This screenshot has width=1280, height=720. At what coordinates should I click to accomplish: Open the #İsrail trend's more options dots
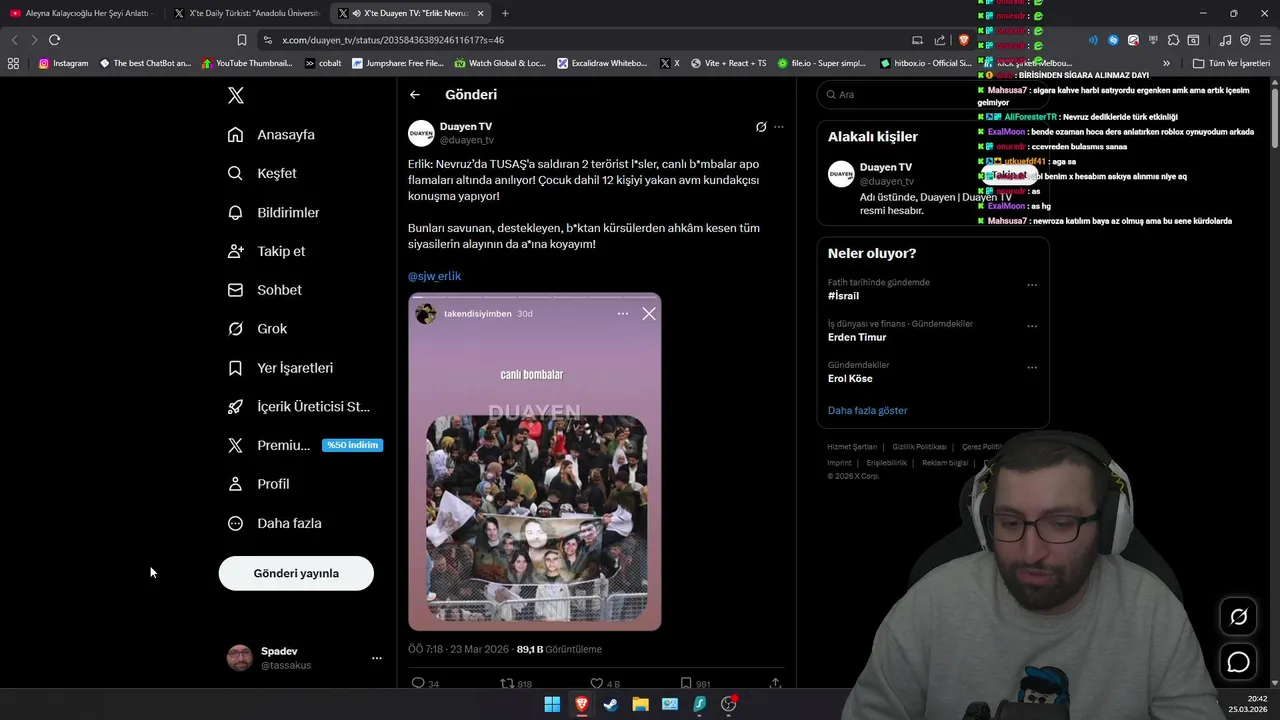(x=1032, y=285)
